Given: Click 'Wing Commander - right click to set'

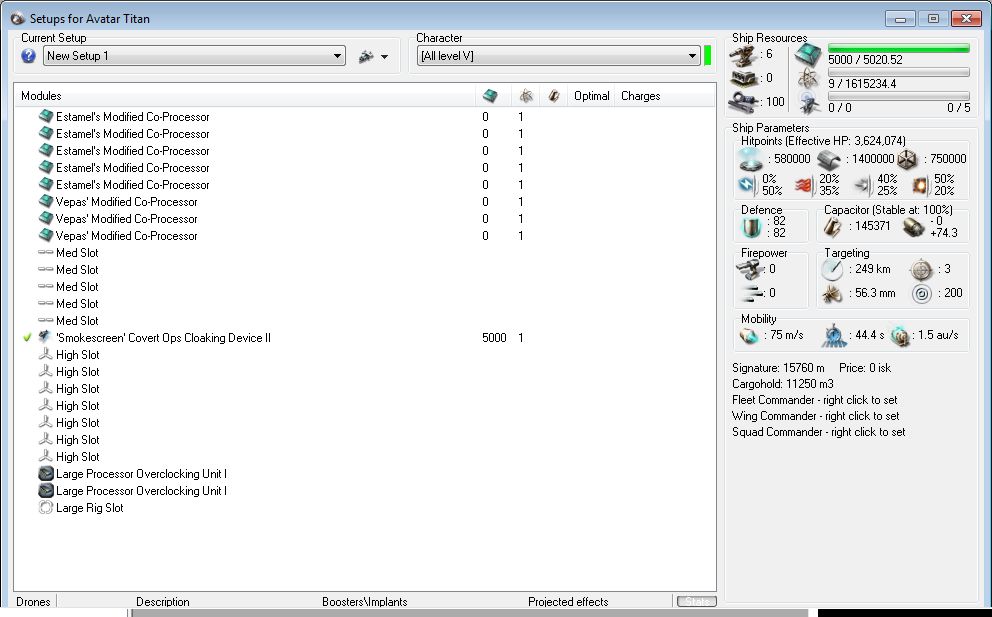Looking at the screenshot, I should click(815, 416).
